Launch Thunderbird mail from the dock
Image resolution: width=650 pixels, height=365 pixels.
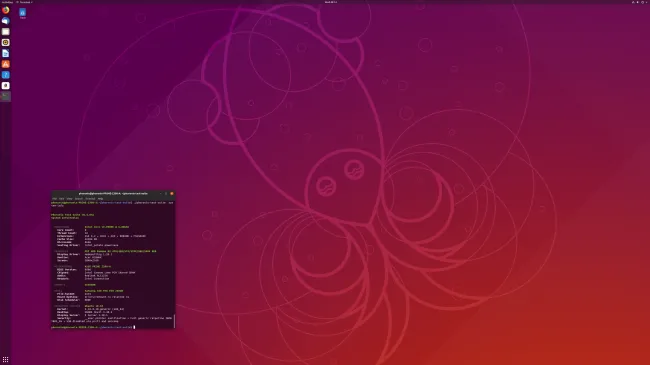tap(5, 21)
